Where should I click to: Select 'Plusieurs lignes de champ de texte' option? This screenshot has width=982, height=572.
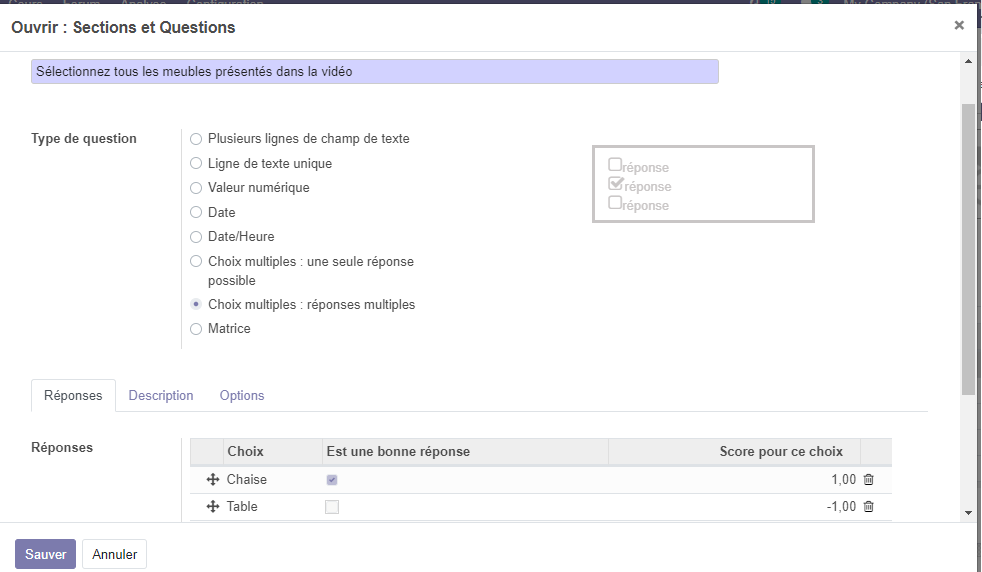coord(196,139)
